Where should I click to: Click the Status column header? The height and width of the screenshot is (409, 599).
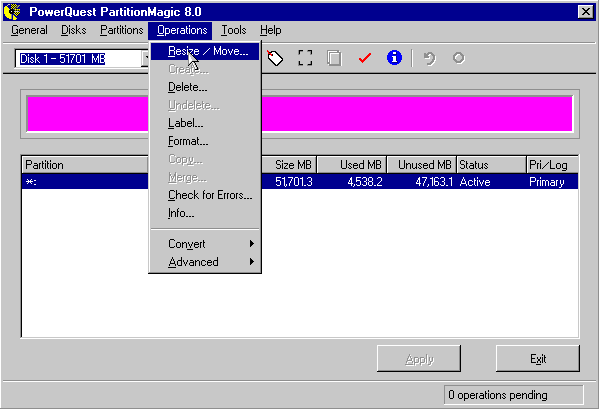(x=491, y=165)
